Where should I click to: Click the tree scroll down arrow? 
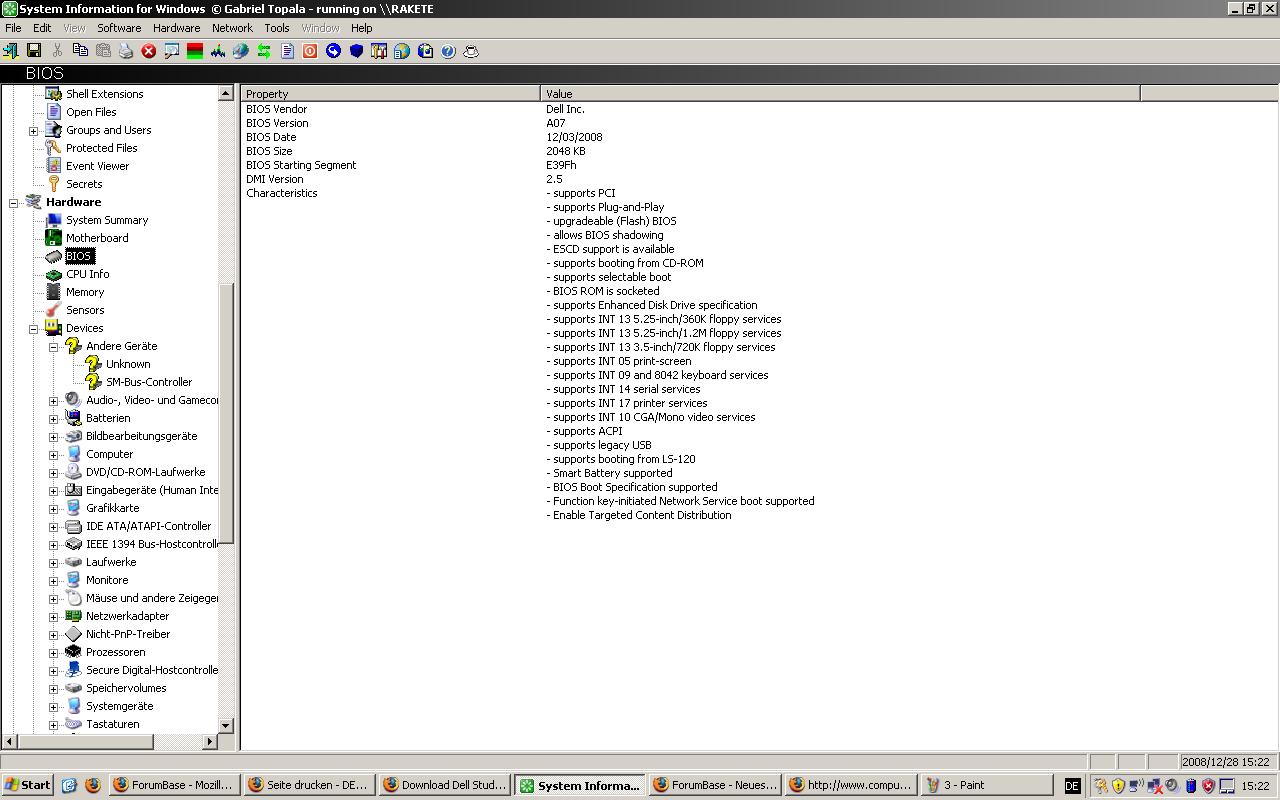225,726
